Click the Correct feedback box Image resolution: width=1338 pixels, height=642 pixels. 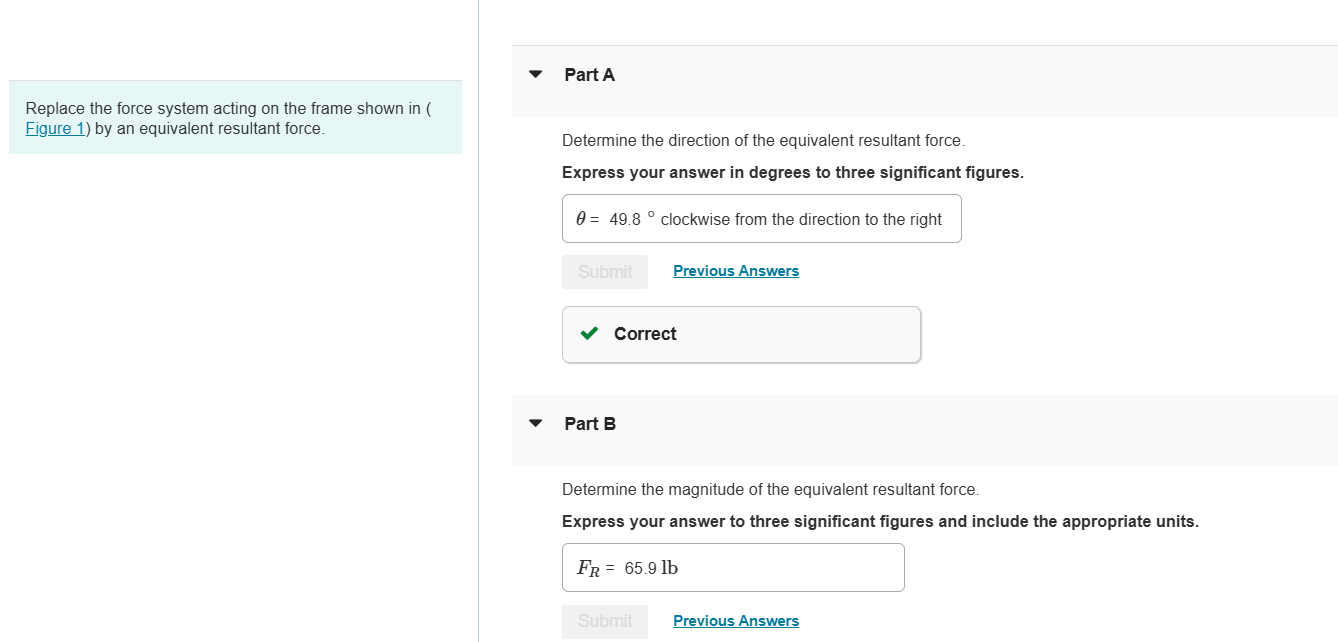740,333
